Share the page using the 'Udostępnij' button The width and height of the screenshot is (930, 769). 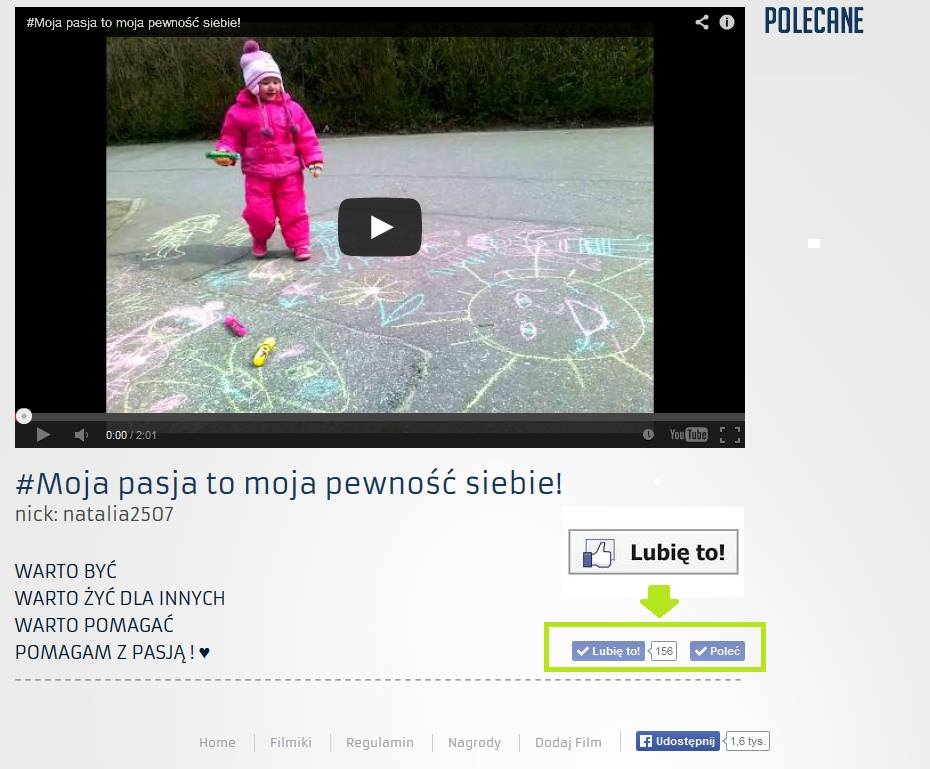click(677, 741)
